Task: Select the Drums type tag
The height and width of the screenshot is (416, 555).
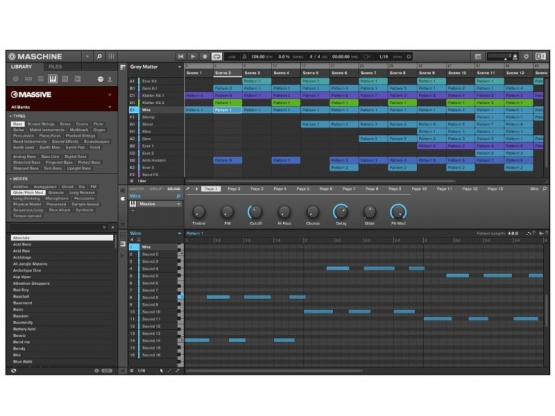Action: [82, 124]
